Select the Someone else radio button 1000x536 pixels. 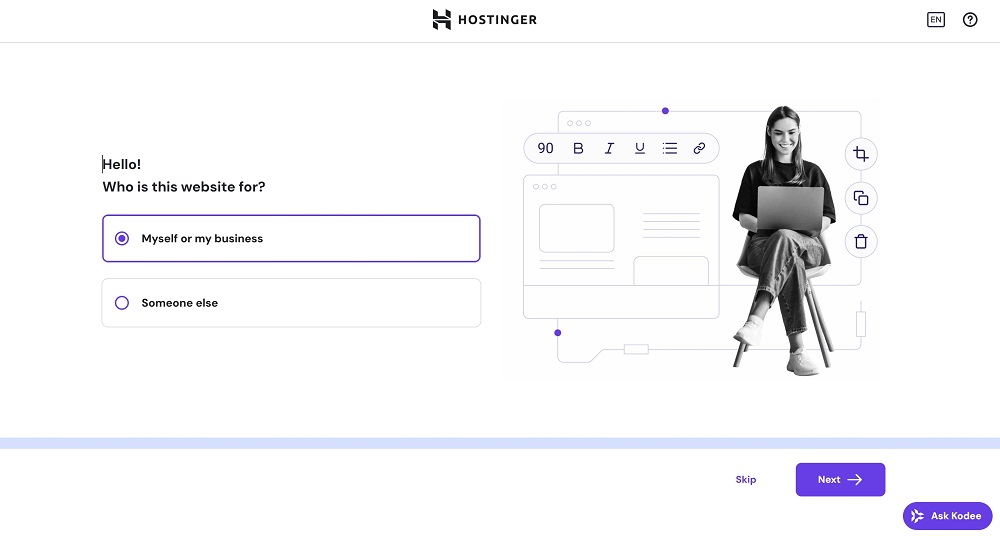[x=122, y=302]
